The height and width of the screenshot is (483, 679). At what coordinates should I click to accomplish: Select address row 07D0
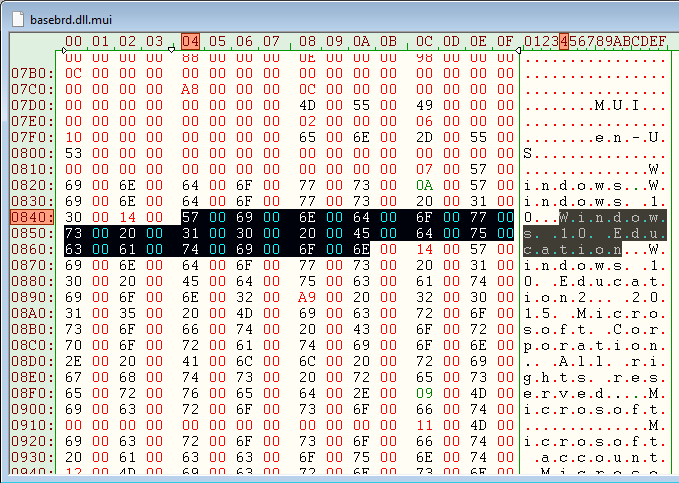[32, 105]
